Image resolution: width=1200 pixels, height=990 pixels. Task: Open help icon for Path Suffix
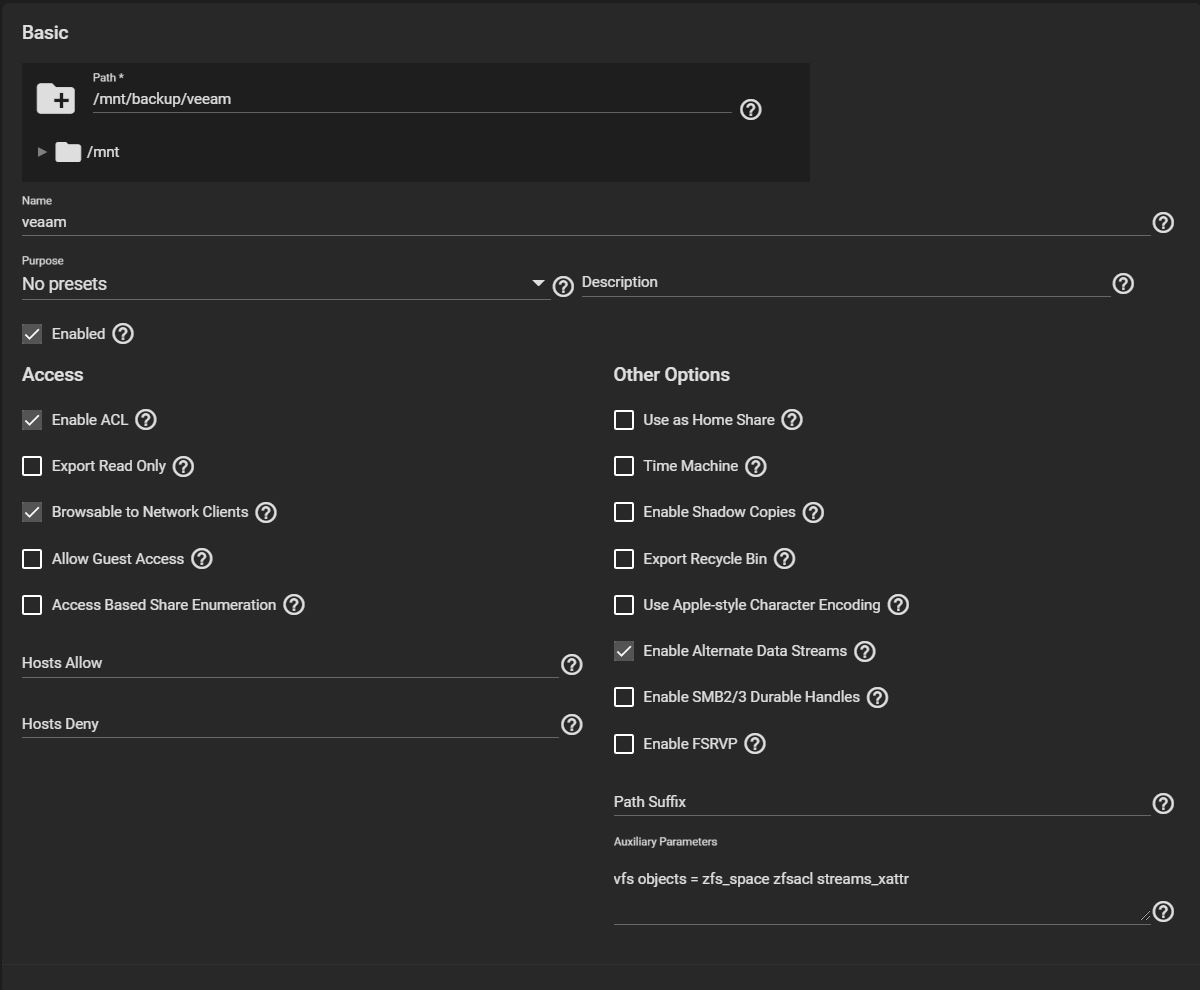[1163, 803]
